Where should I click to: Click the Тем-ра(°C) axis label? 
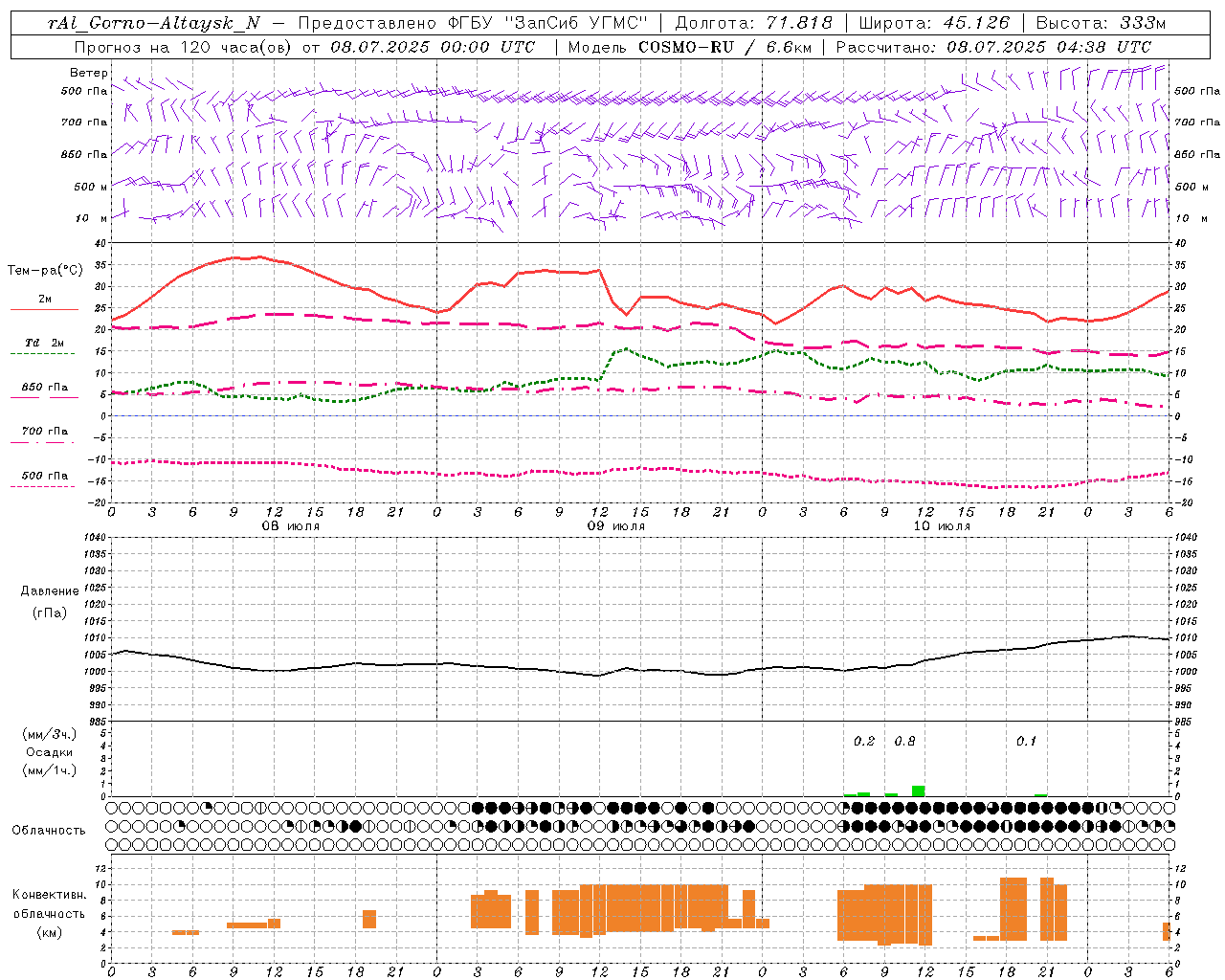(x=45, y=271)
